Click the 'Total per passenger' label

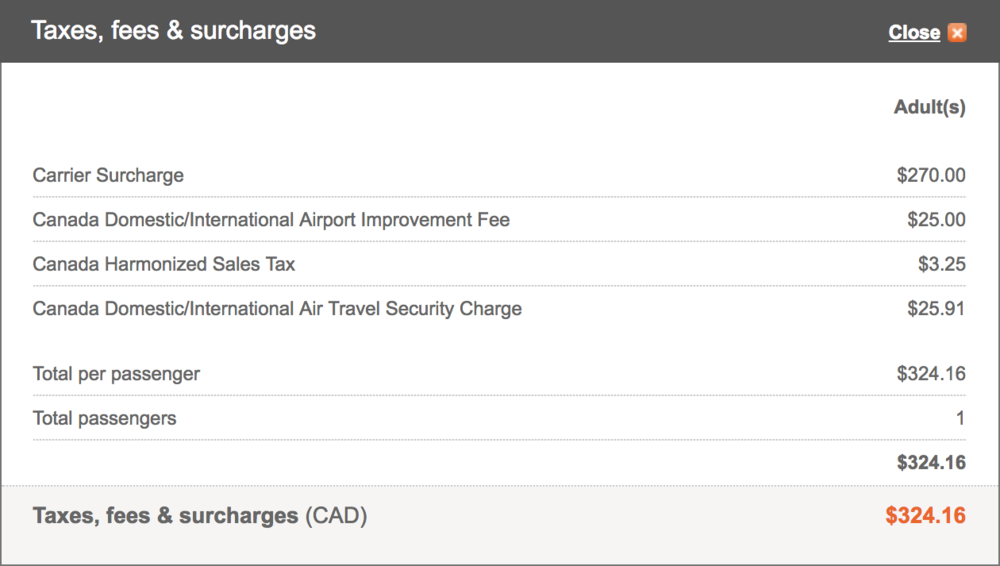point(116,374)
